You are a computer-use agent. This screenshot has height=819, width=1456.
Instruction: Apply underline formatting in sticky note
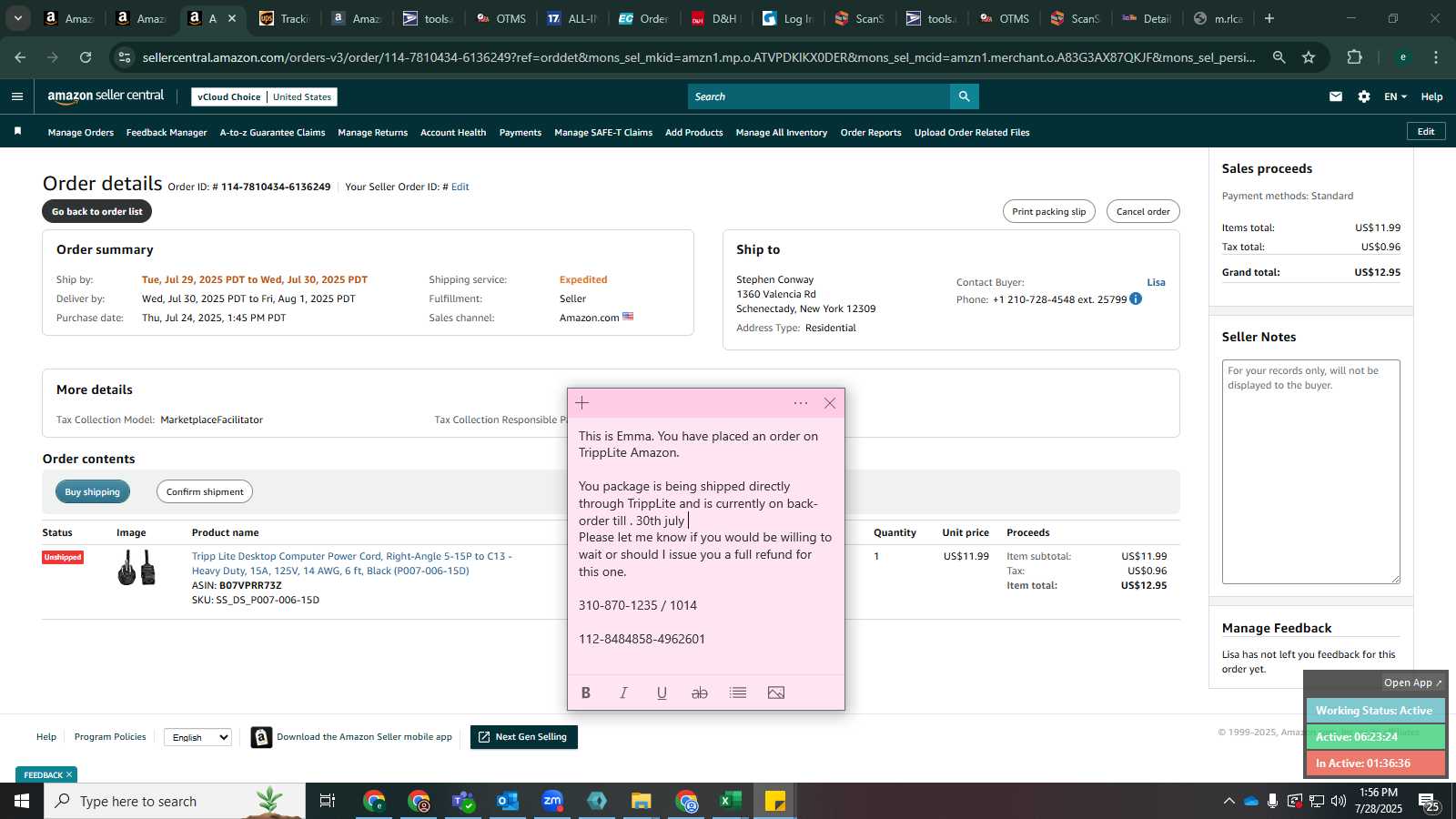662,693
